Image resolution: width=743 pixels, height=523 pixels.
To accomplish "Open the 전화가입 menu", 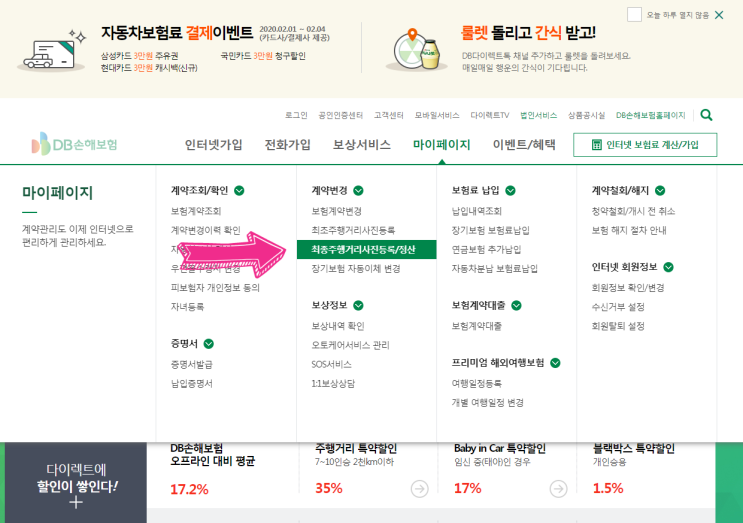I will point(287,144).
